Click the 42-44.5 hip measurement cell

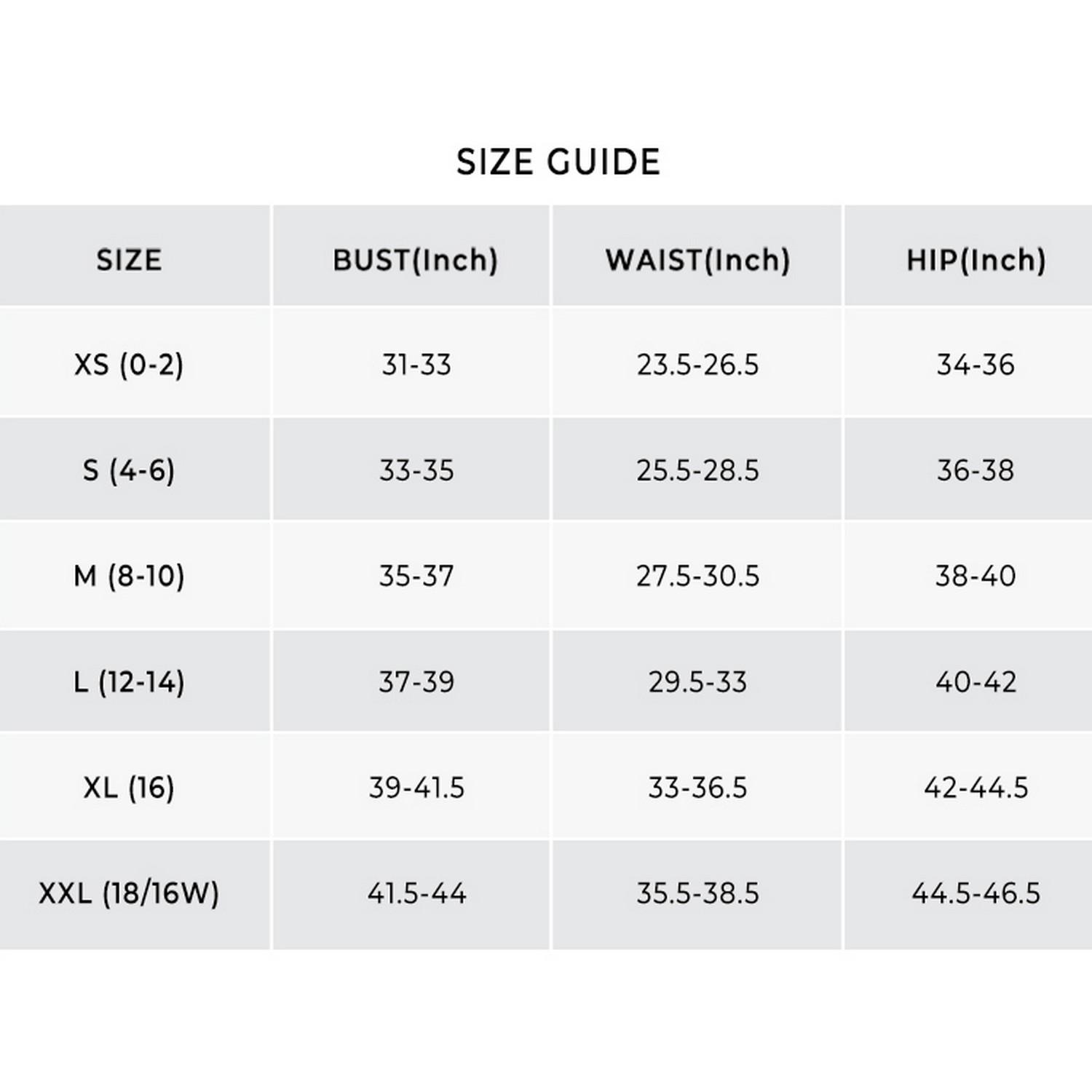[x=976, y=788]
